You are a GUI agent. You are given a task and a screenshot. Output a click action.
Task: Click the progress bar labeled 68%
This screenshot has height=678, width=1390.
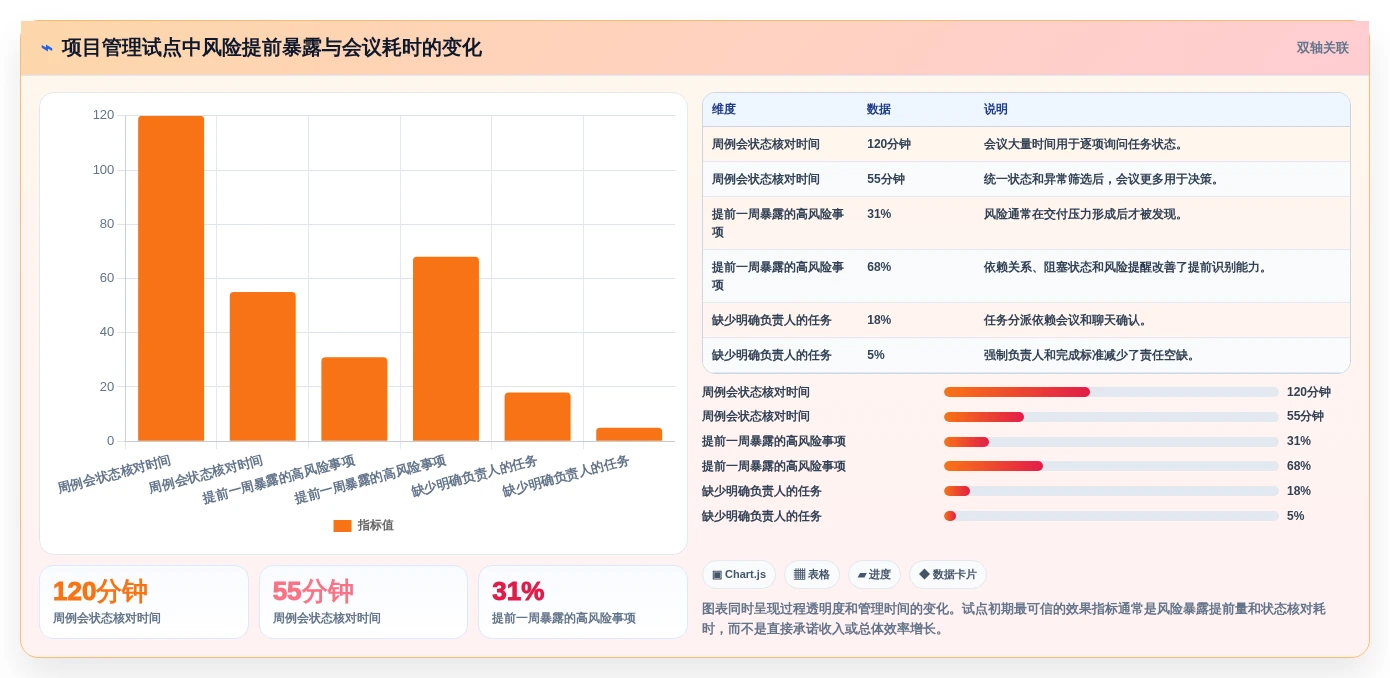(1111, 466)
